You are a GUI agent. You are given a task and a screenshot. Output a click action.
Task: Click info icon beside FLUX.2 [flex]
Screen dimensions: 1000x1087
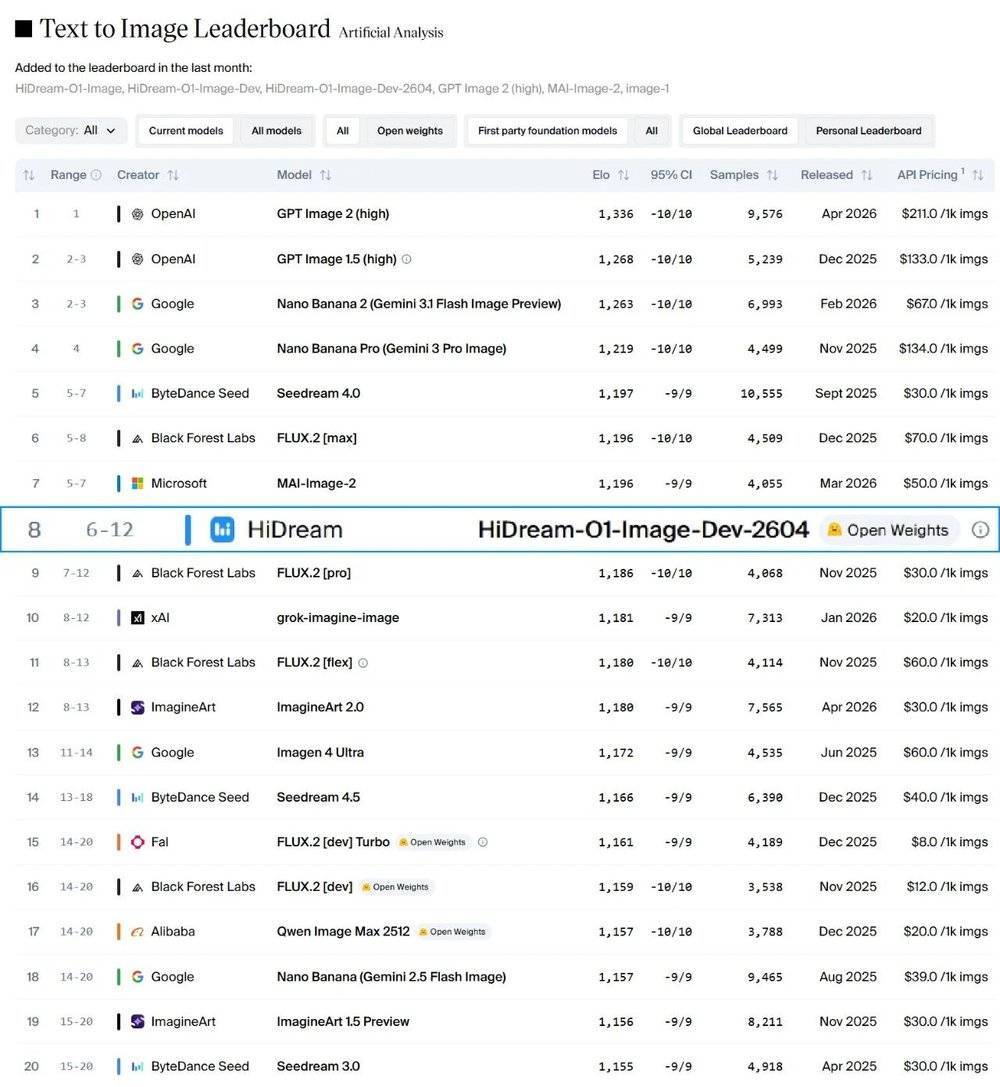pos(363,663)
